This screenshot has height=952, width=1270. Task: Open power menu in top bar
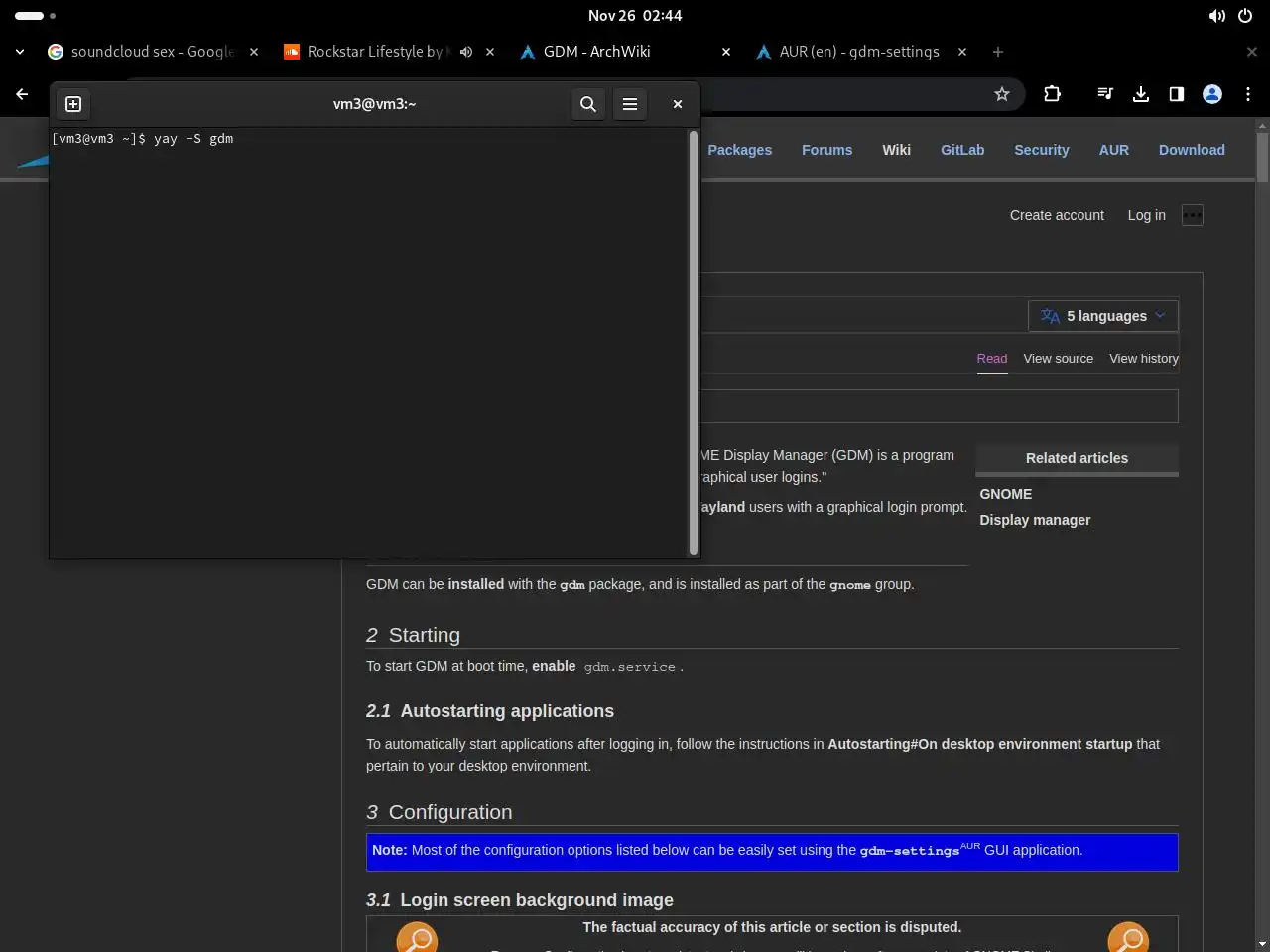pyautogui.click(x=1245, y=16)
